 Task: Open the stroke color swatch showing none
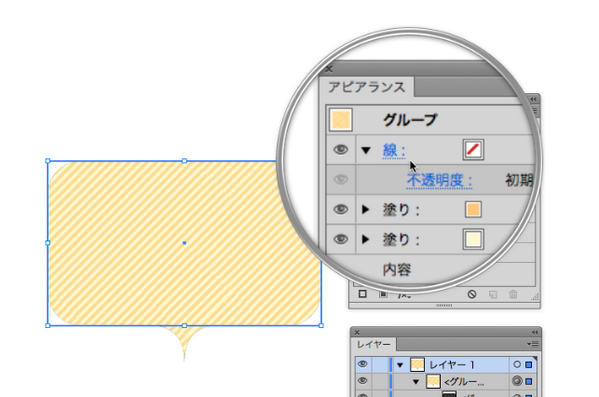[473, 149]
